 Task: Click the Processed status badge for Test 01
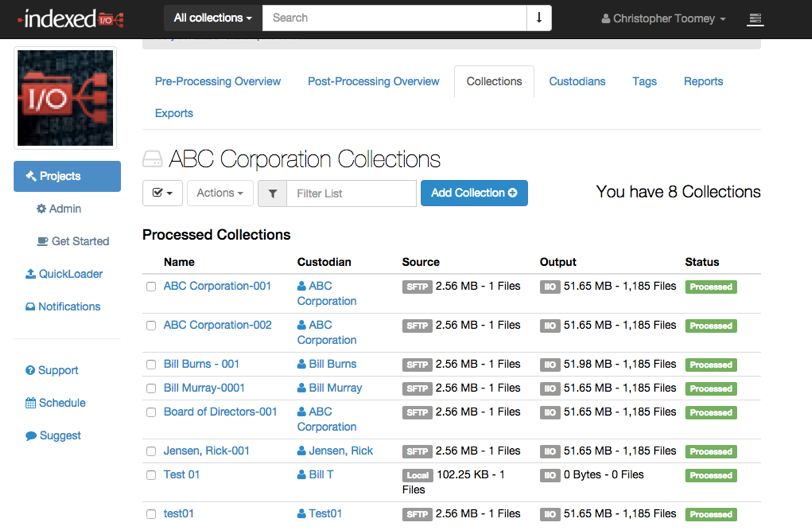[711, 476]
